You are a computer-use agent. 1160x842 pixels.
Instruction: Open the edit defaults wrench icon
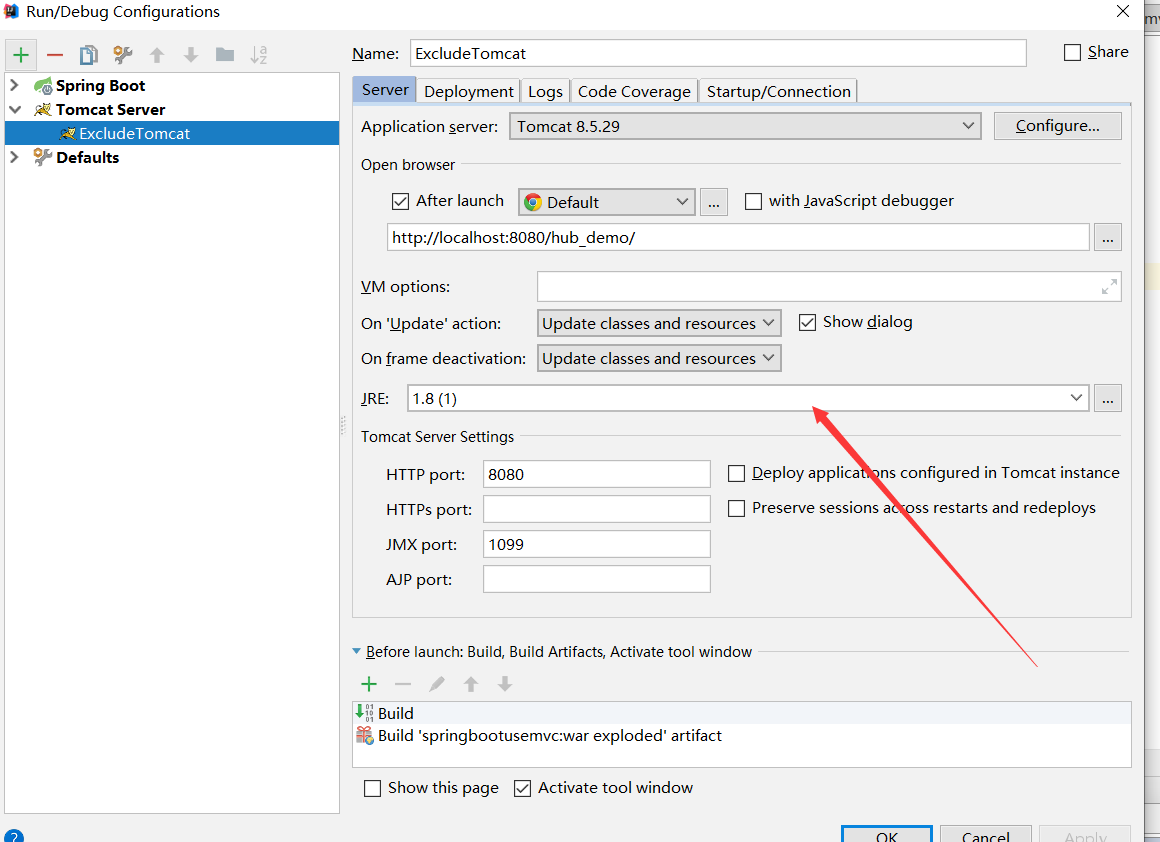tap(123, 55)
